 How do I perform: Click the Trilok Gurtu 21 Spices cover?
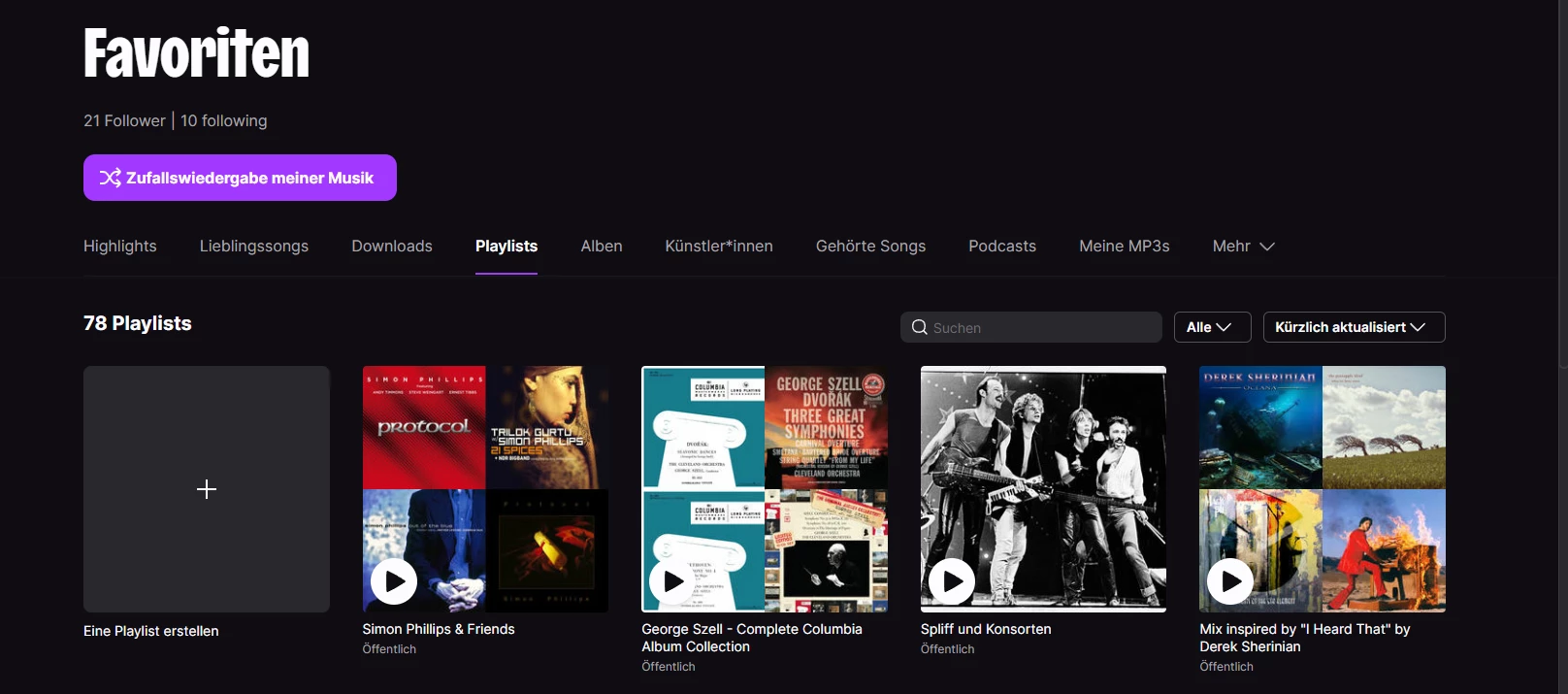point(547,427)
